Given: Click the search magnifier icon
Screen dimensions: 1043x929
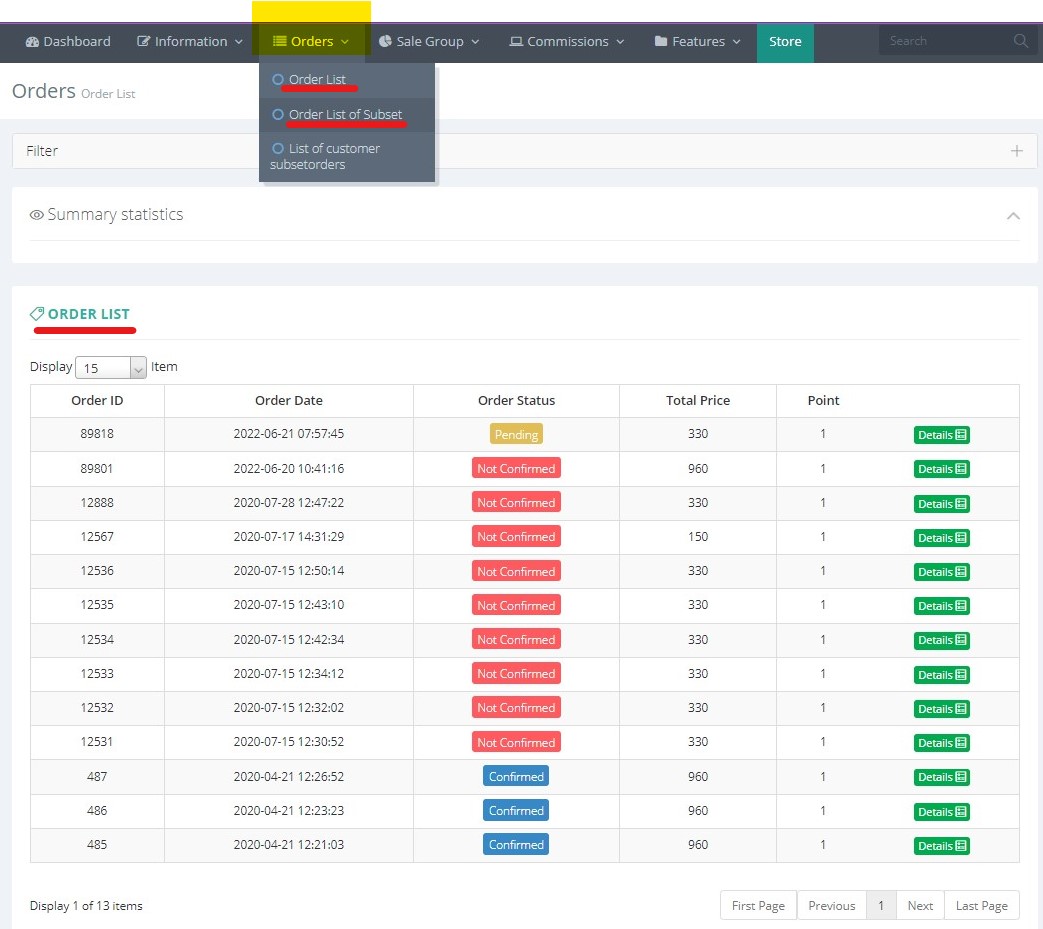Looking at the screenshot, I should tap(1020, 41).
